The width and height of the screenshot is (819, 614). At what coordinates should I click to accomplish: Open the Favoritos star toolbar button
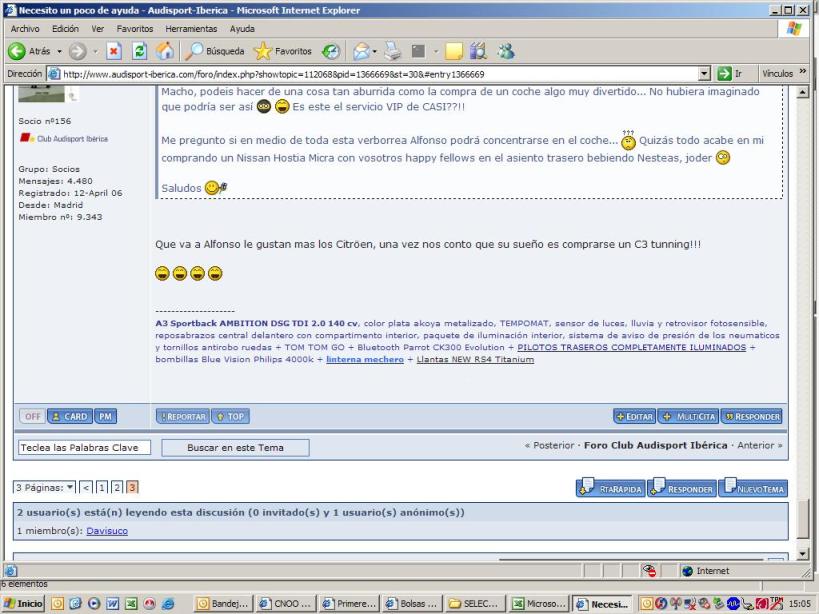(x=283, y=51)
